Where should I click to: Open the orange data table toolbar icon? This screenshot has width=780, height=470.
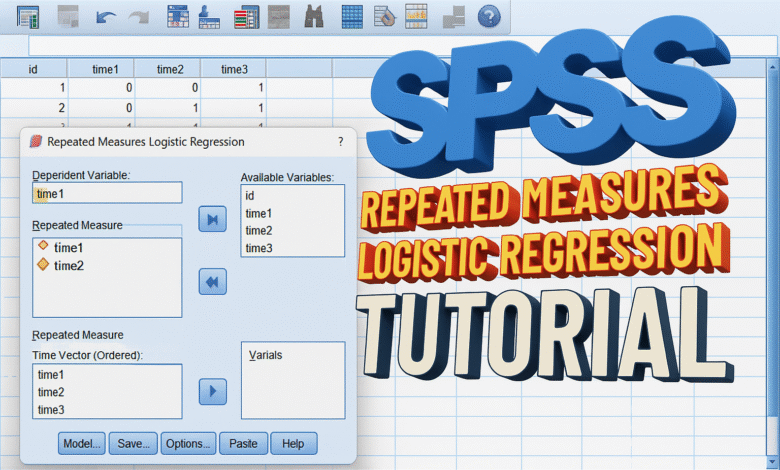(416, 16)
